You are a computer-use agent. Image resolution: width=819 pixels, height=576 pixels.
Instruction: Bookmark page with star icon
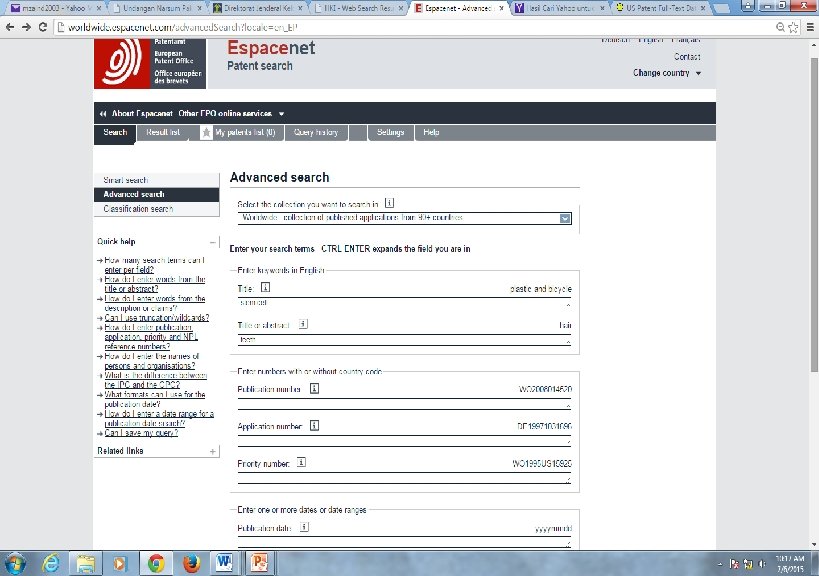pos(793,27)
